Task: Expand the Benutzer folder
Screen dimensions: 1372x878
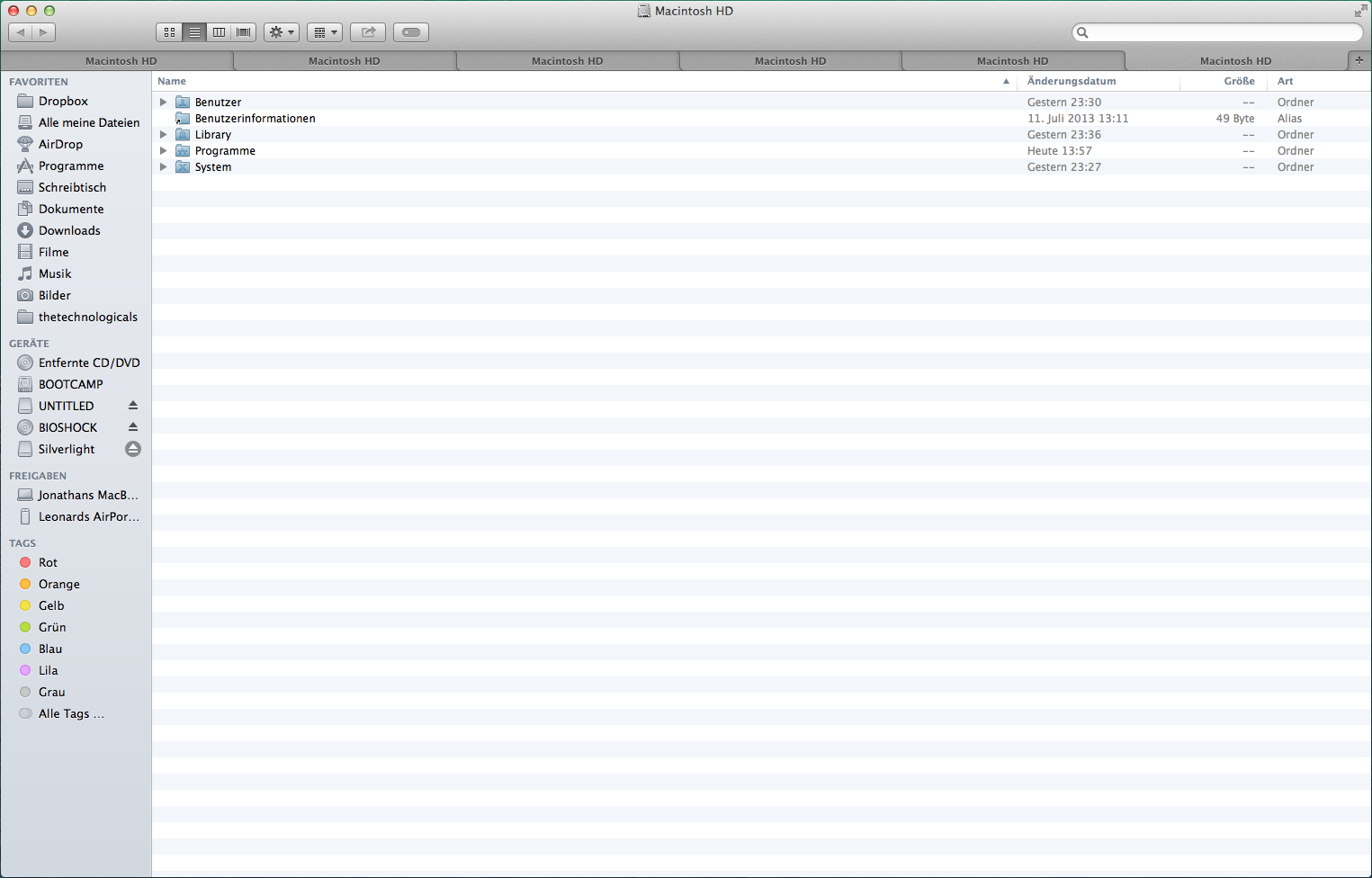Action: coord(164,103)
